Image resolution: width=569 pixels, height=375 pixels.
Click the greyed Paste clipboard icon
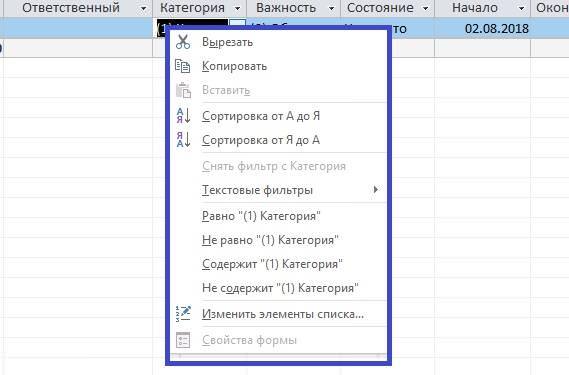183,90
